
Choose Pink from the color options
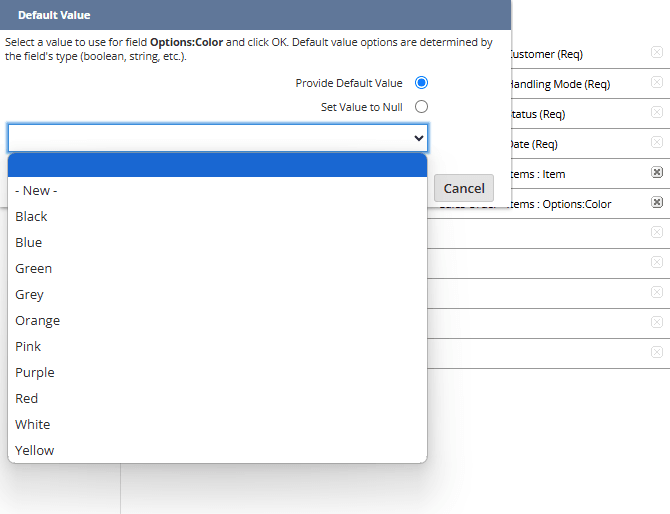217,347
